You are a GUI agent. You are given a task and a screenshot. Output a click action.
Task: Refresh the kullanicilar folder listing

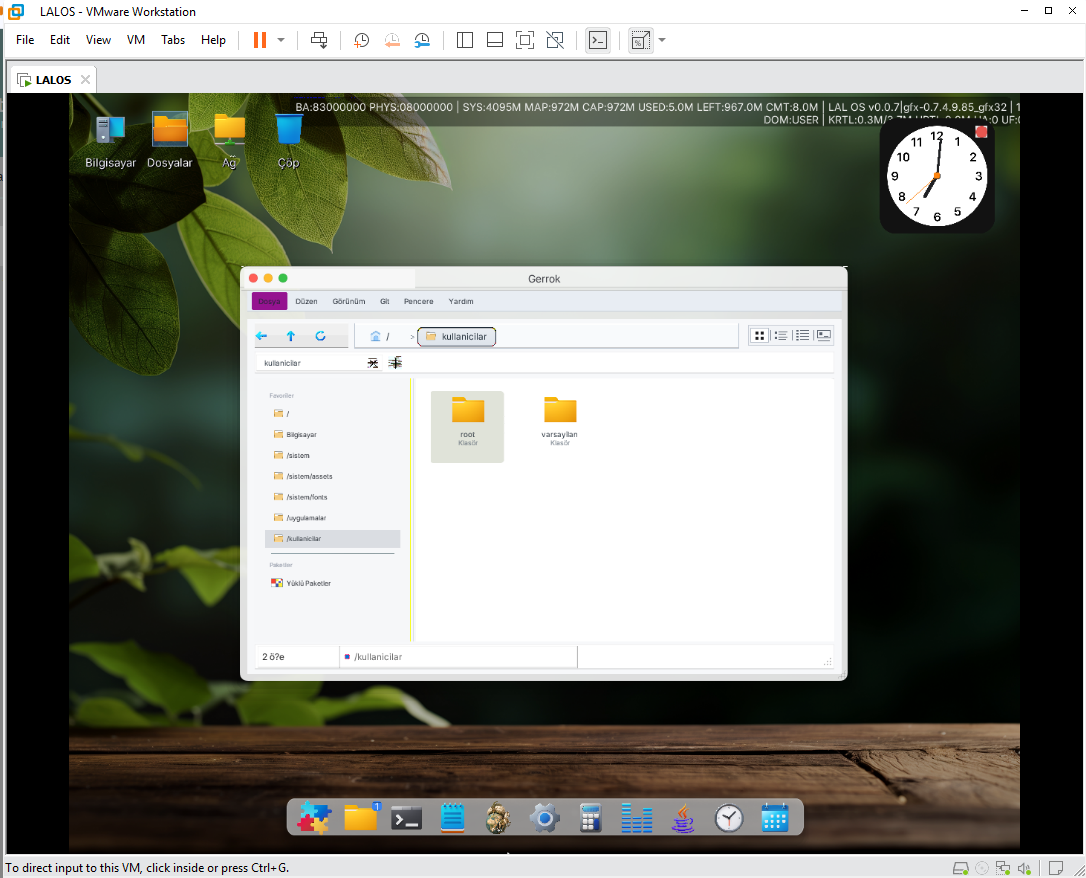(x=320, y=336)
